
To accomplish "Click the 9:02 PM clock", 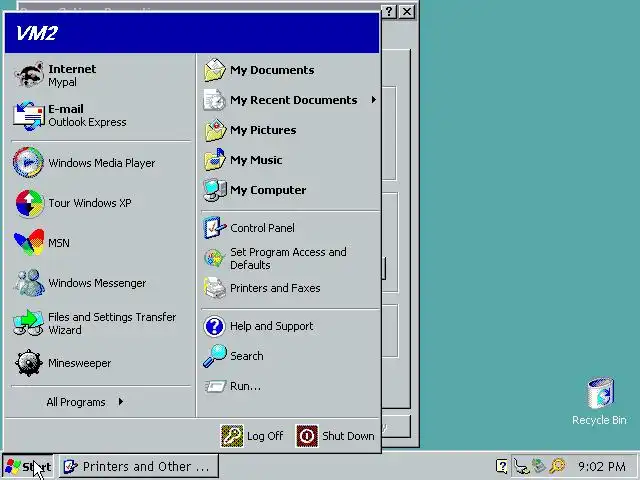I will point(602,466).
